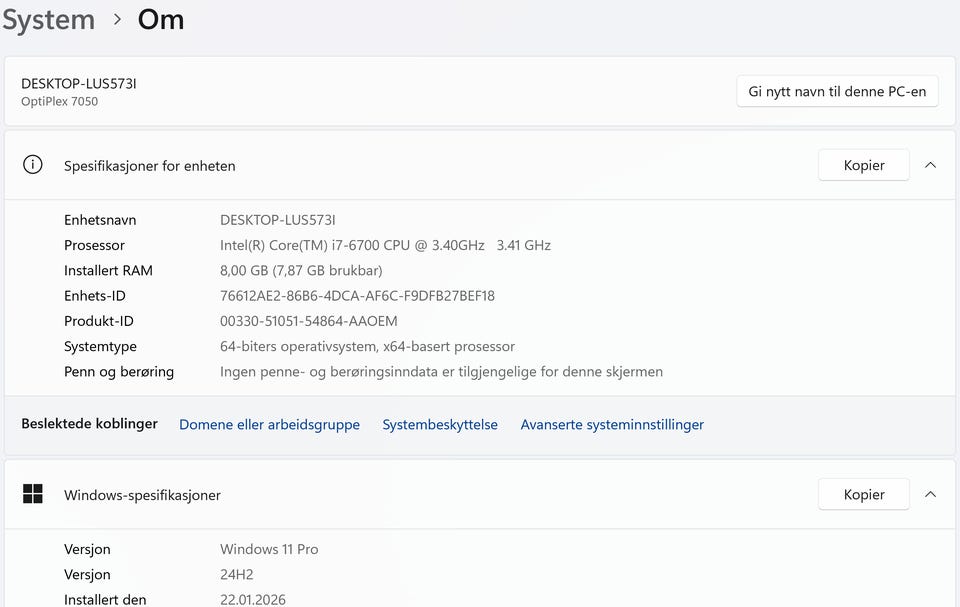This screenshot has height=607, width=960.
Task: Click the Om breadcrumb title
Action: point(160,20)
